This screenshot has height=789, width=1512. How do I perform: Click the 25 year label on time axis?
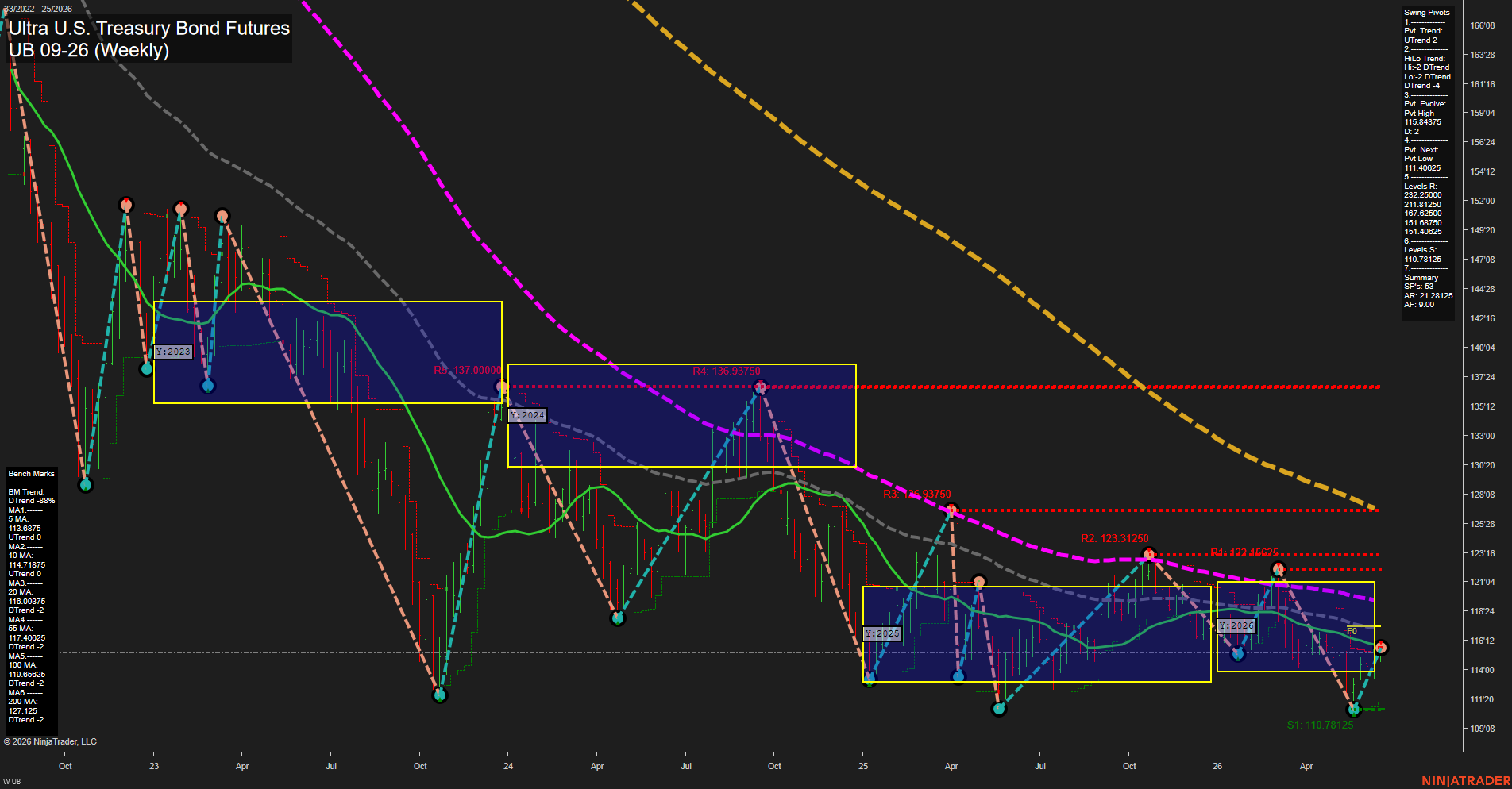click(x=863, y=766)
